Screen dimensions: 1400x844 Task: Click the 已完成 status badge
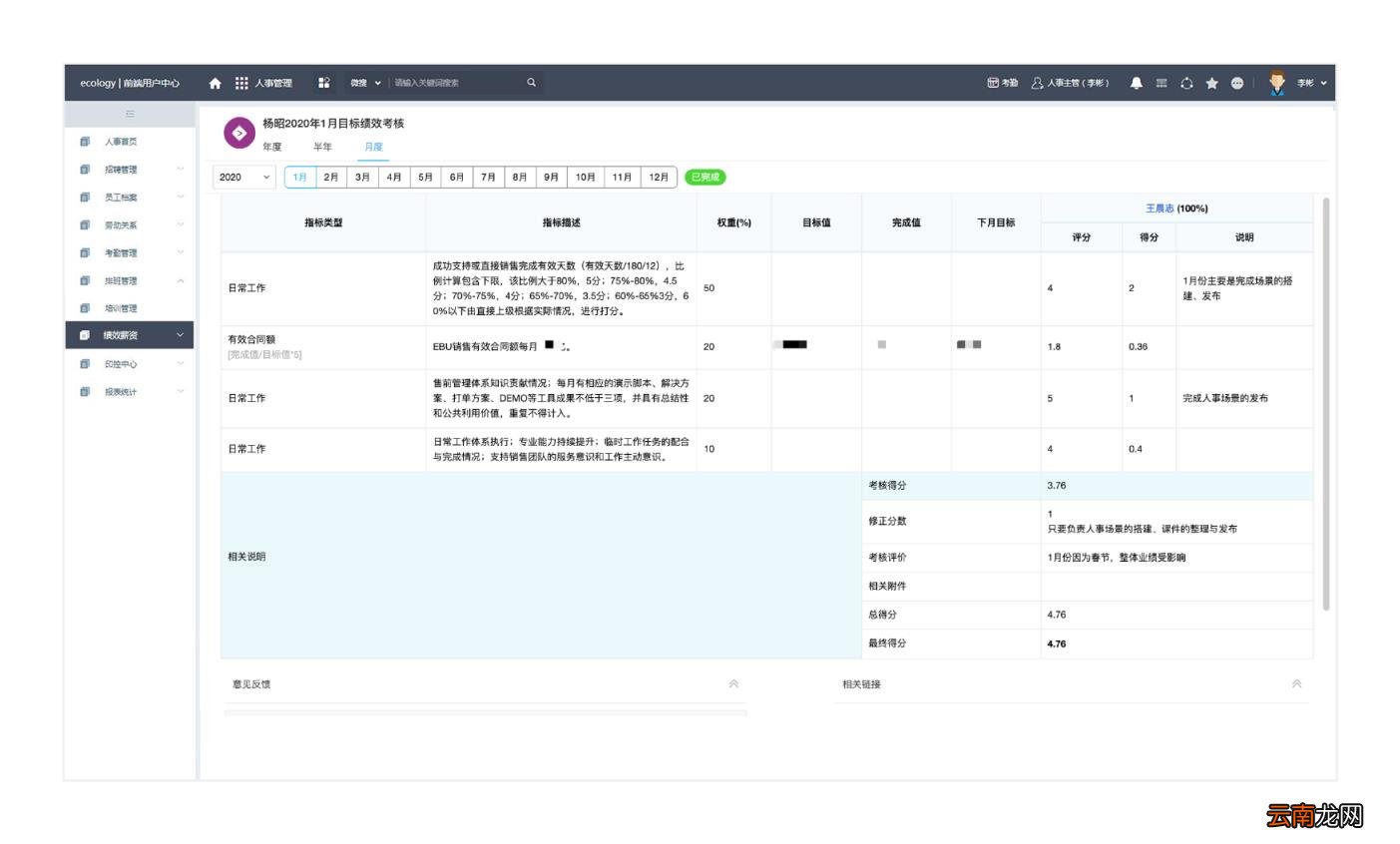[704, 177]
